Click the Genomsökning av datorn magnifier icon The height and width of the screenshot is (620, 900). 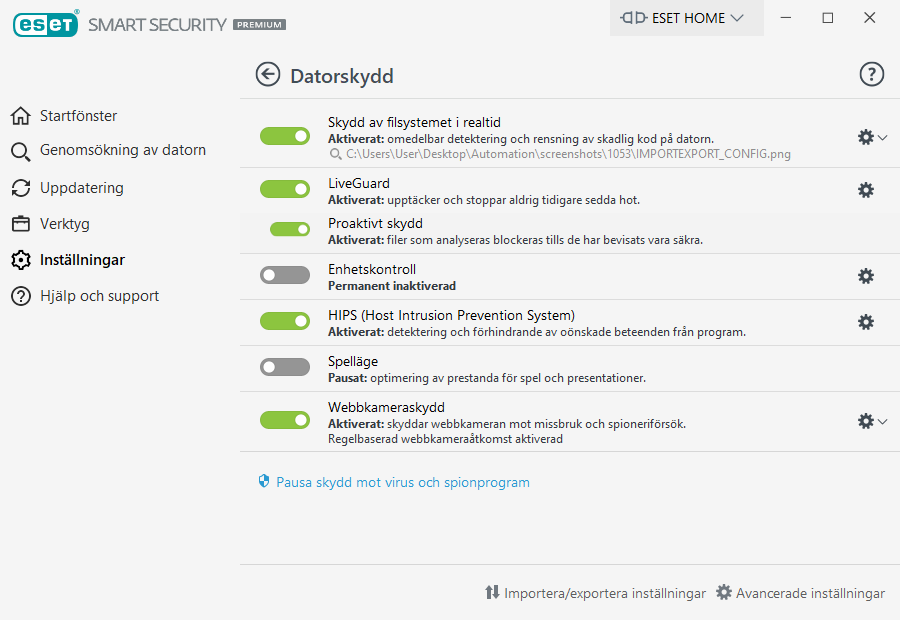(x=21, y=152)
